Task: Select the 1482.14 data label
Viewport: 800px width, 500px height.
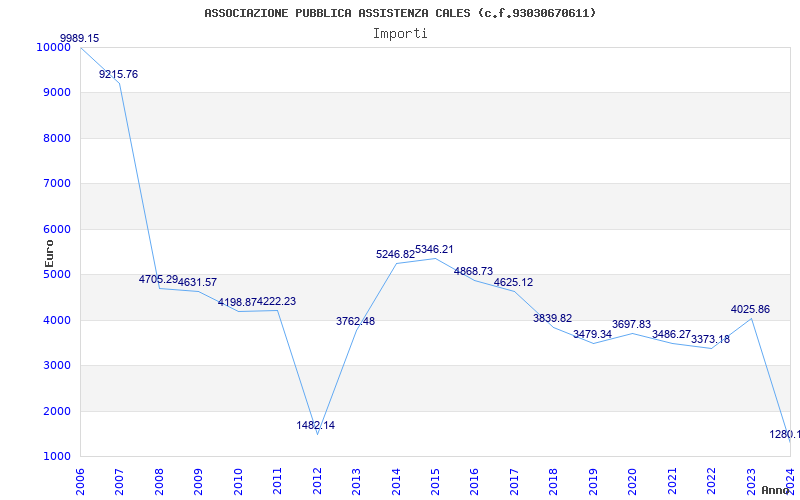Action: (316, 426)
